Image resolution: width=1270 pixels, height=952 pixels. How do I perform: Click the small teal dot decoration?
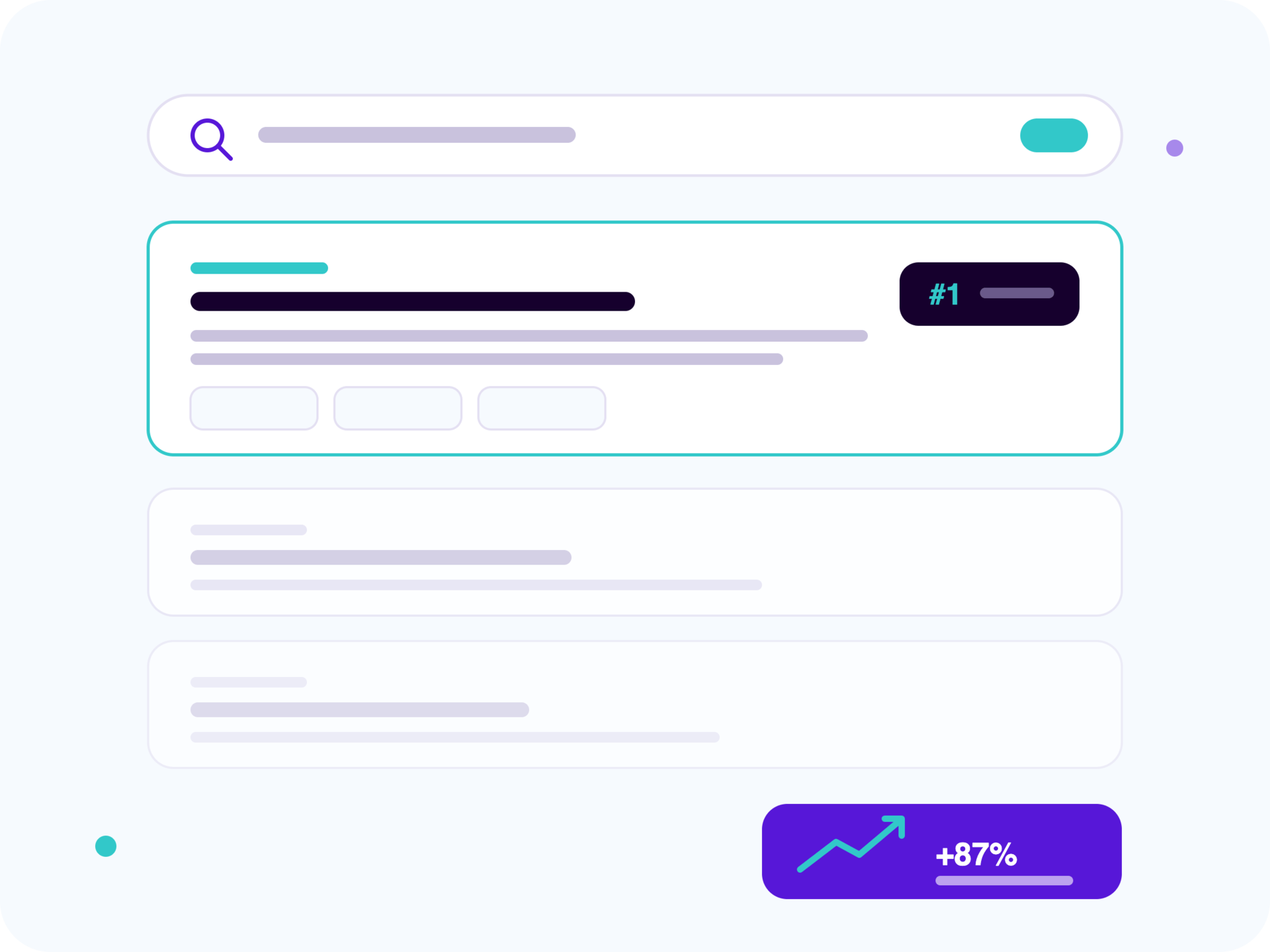click(x=106, y=846)
